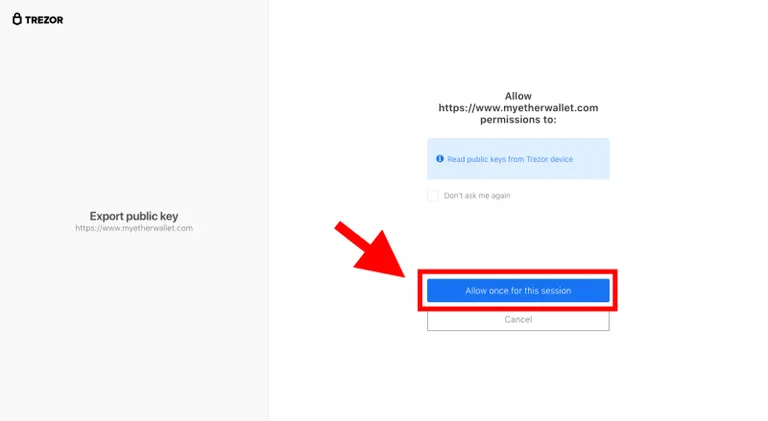Click the word "Allow" atop the dialog
768x421 pixels.
pyautogui.click(x=518, y=96)
